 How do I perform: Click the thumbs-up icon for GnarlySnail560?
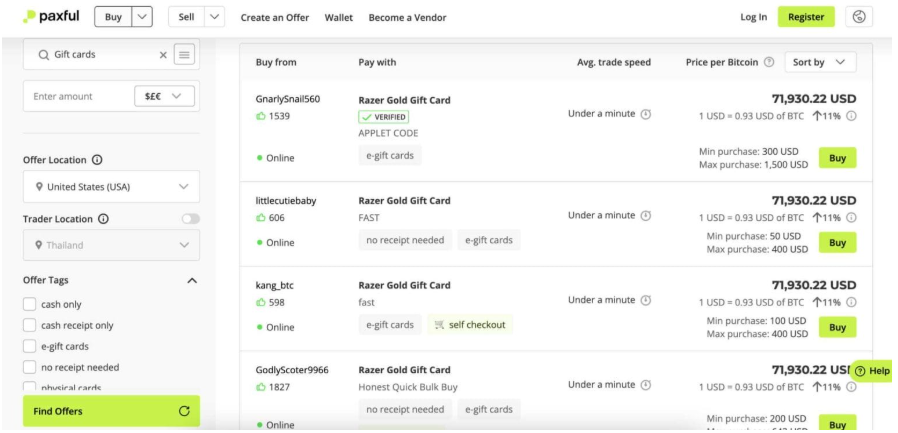(261, 116)
